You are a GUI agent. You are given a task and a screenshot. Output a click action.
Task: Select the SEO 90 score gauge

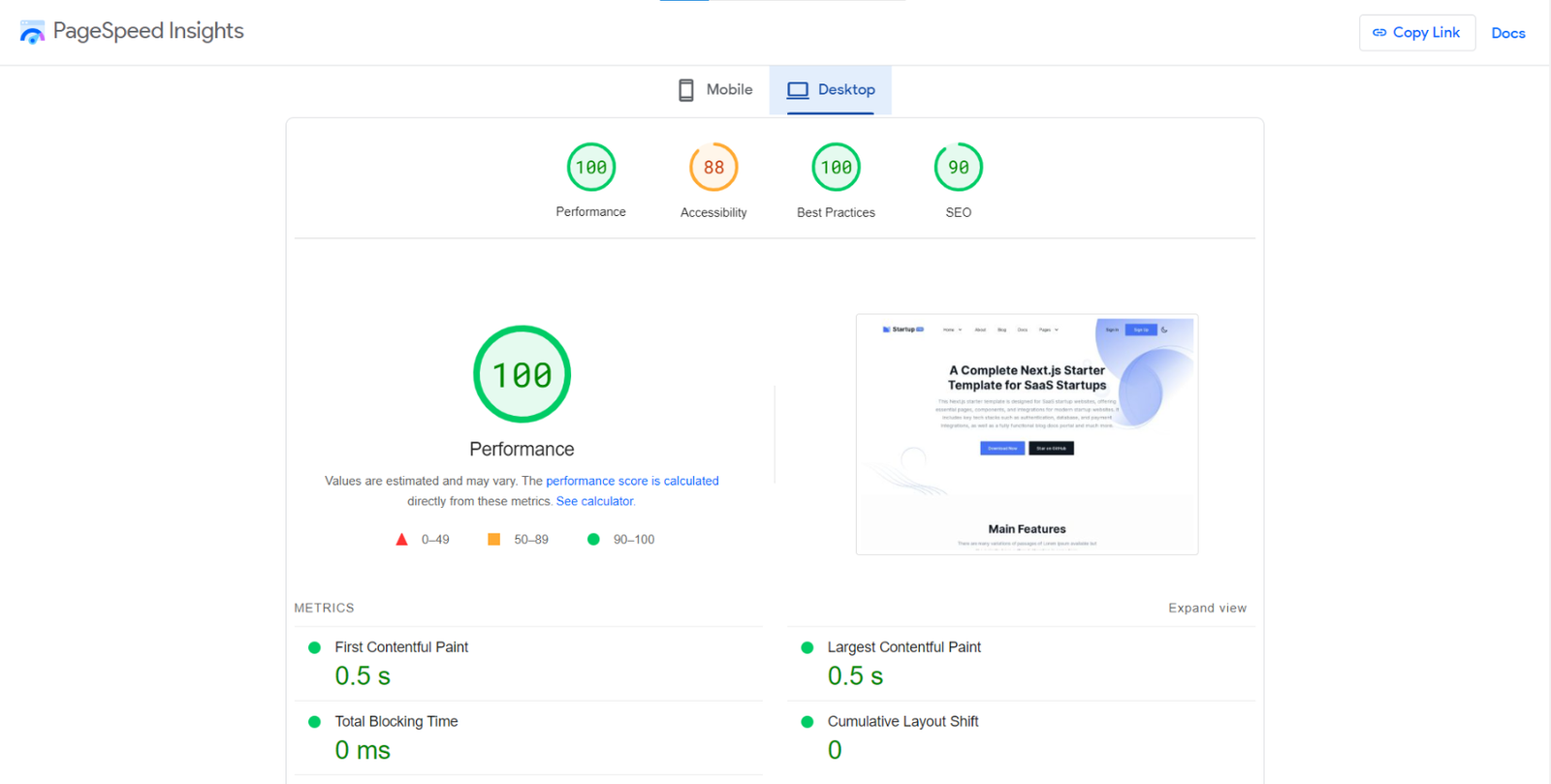pyautogui.click(x=959, y=168)
